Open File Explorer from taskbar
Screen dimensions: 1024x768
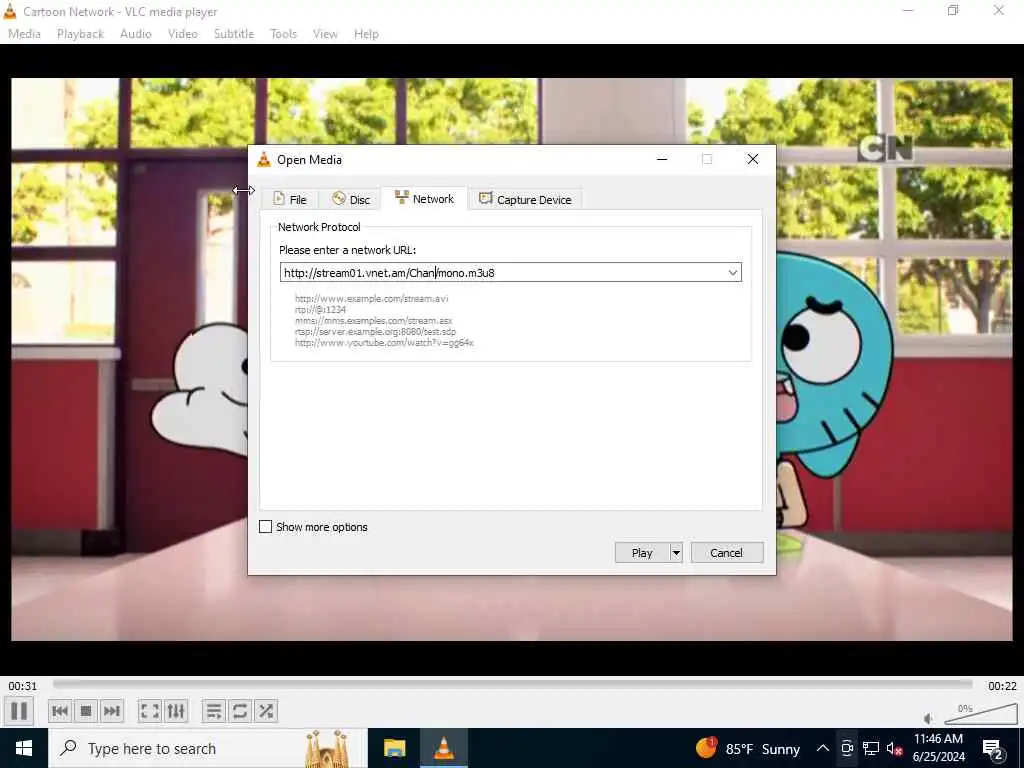pos(394,748)
